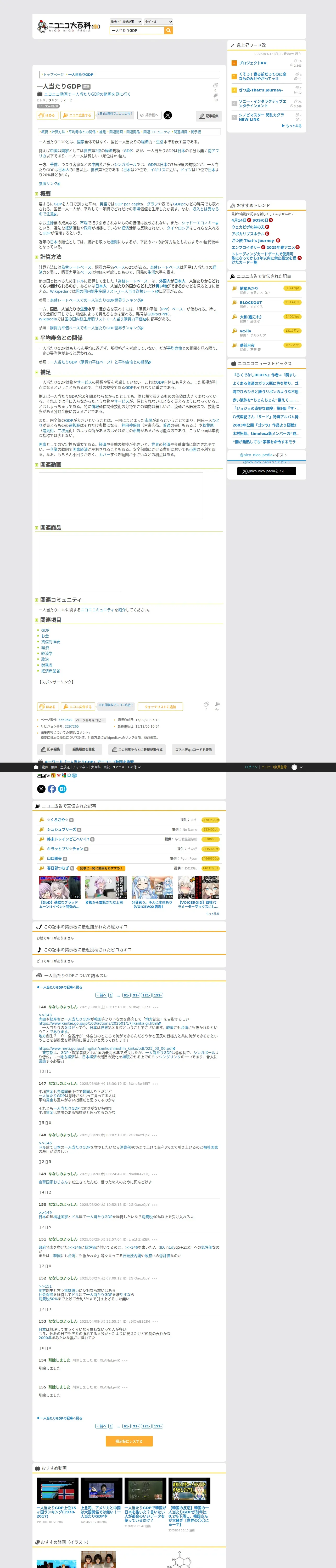Open the 4月14日 recommended trend

pyautogui.click(x=239, y=220)
